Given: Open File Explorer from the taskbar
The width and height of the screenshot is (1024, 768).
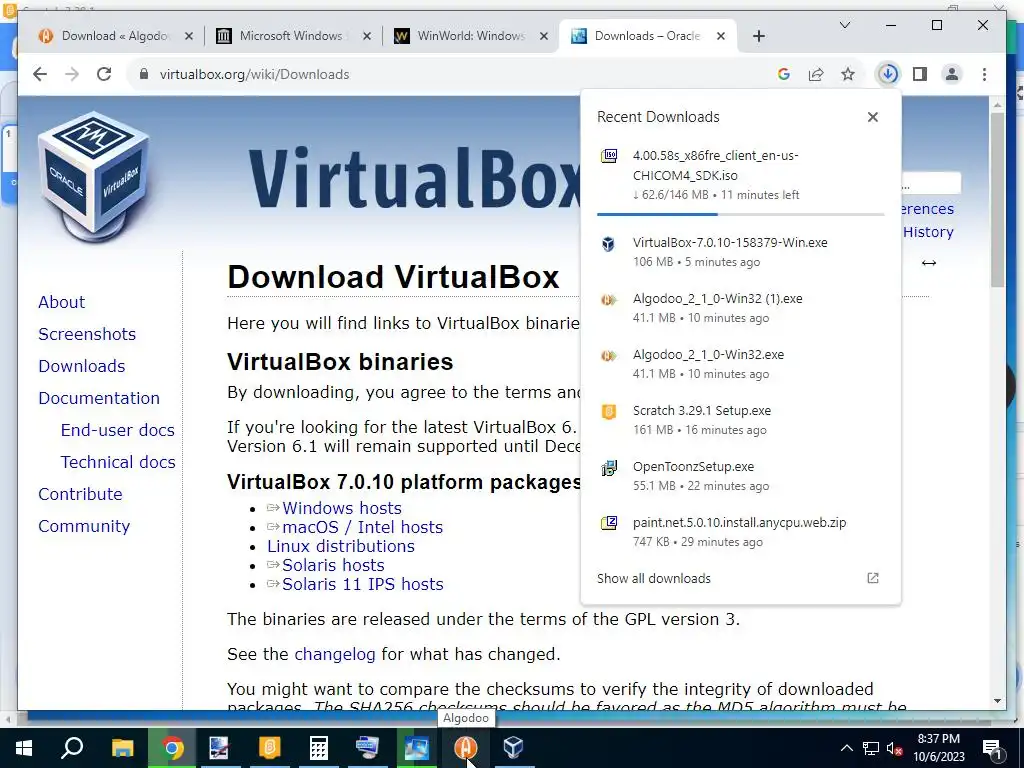Looking at the screenshot, I should (x=122, y=748).
